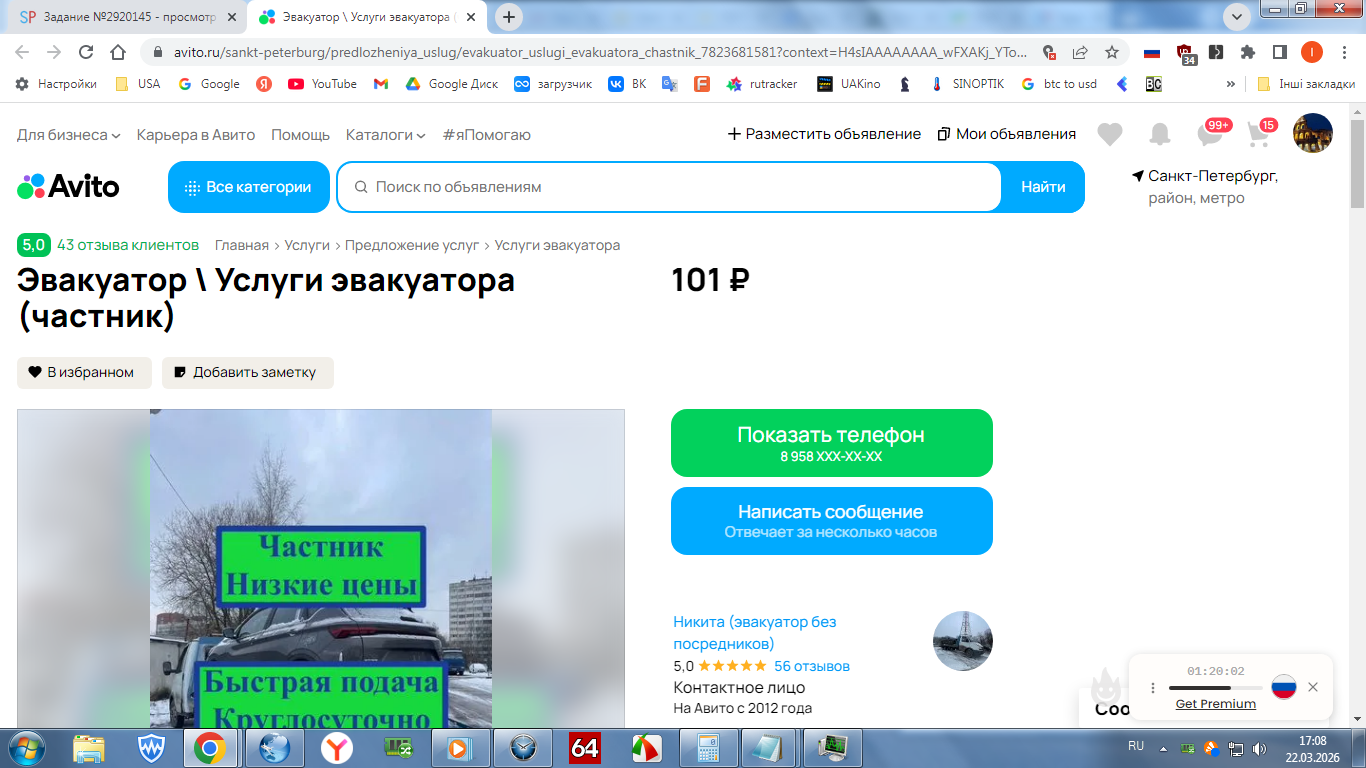Click Карьера в Авито menu link
This screenshot has width=1366, height=768.
(x=196, y=134)
